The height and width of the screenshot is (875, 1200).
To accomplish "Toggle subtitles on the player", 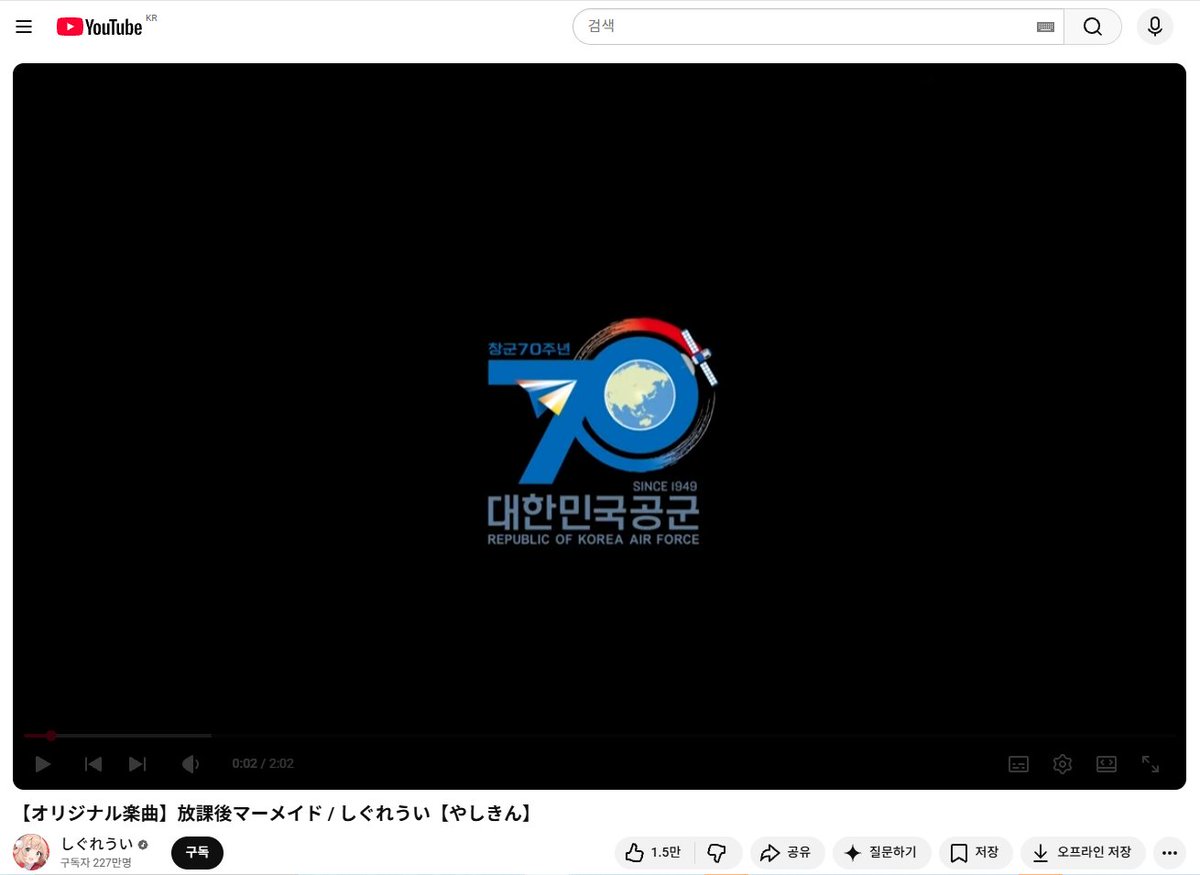I will click(x=1018, y=764).
